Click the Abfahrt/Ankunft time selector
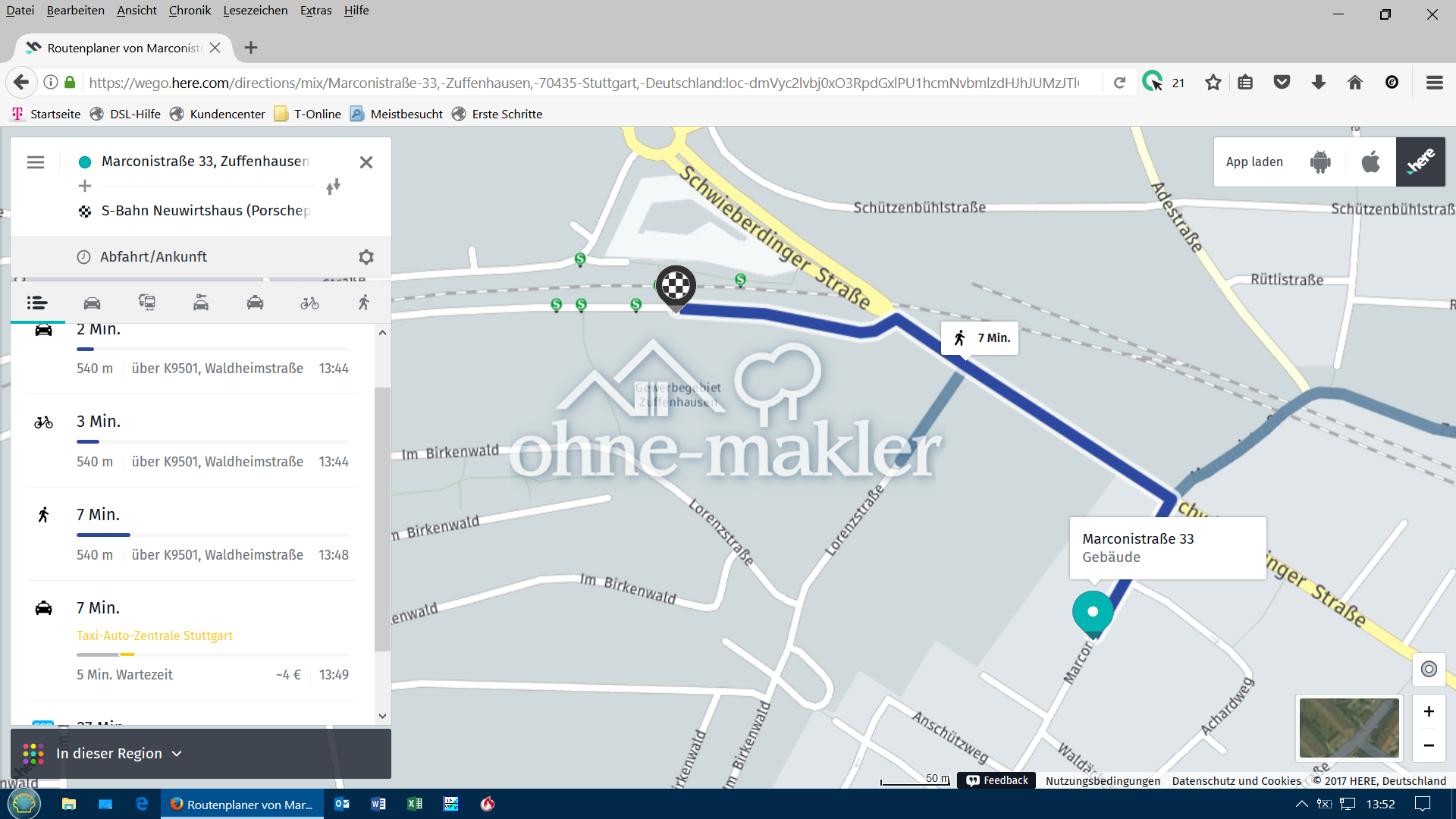 [153, 257]
